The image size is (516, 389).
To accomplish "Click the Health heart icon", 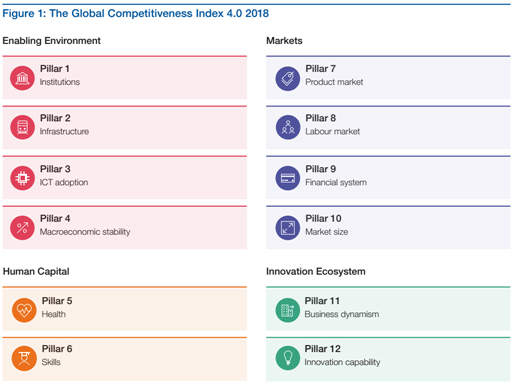I will pyautogui.click(x=24, y=310).
